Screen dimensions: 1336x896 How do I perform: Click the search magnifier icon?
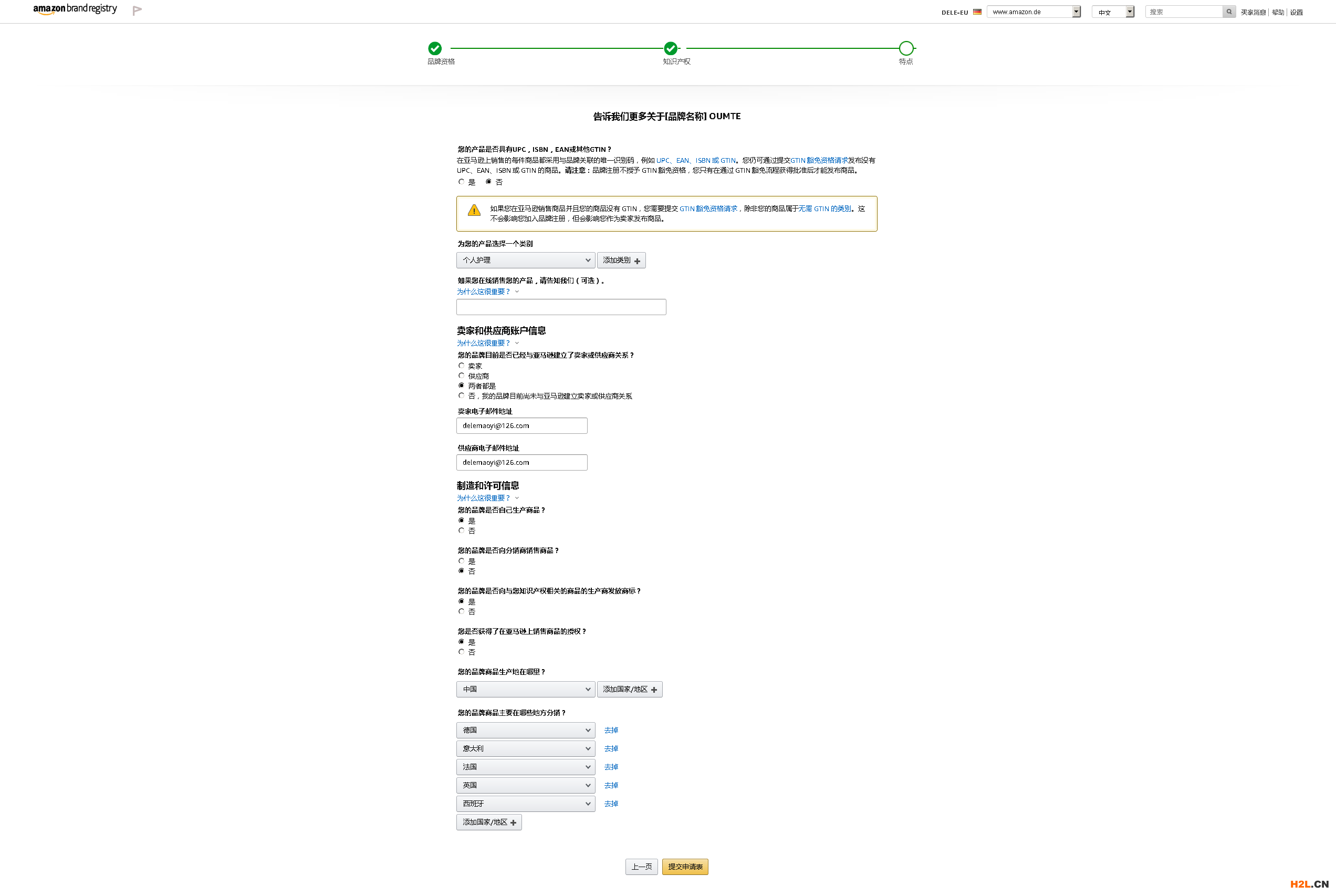pyautogui.click(x=1228, y=12)
